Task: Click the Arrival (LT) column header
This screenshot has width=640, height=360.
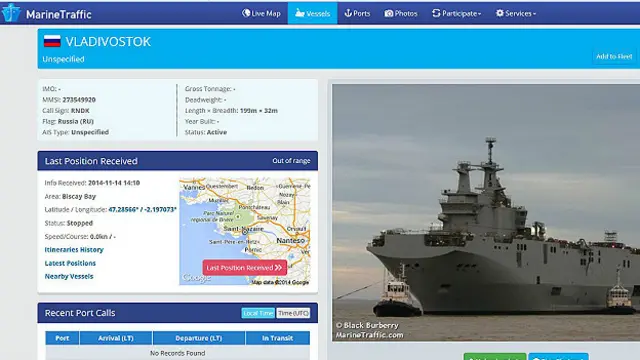Action: pos(116,338)
